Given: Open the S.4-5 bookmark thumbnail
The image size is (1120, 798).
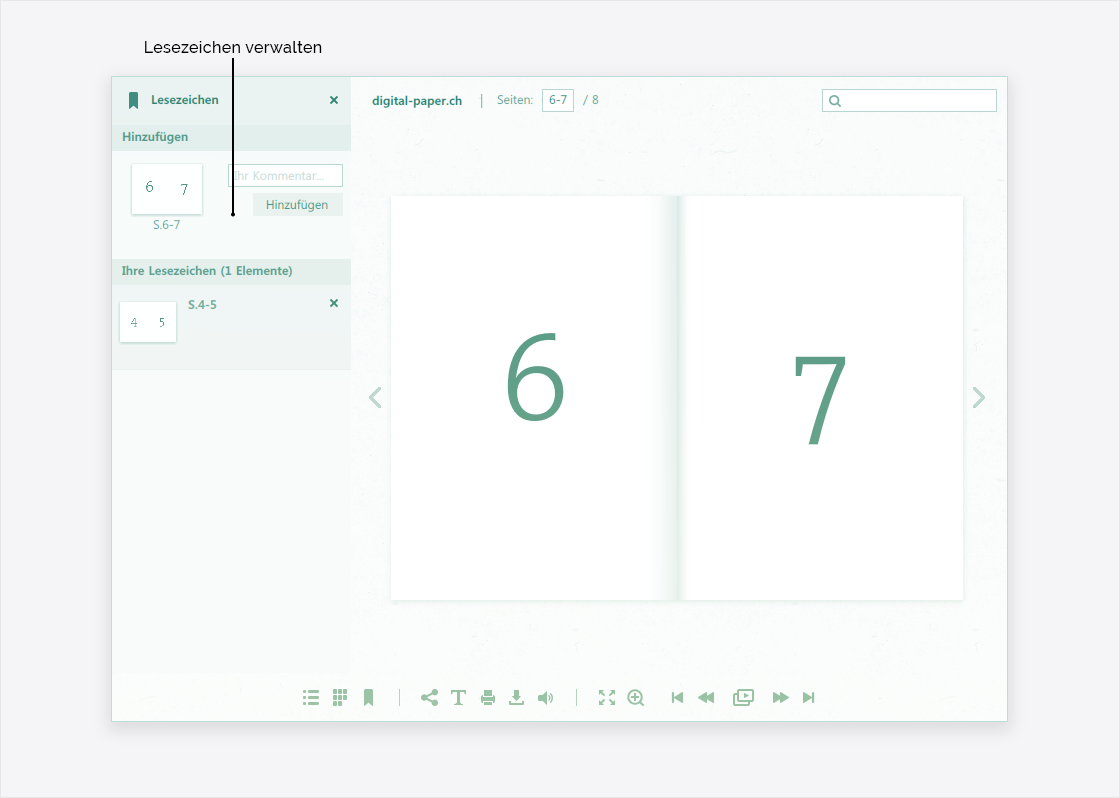Looking at the screenshot, I should tap(148, 322).
